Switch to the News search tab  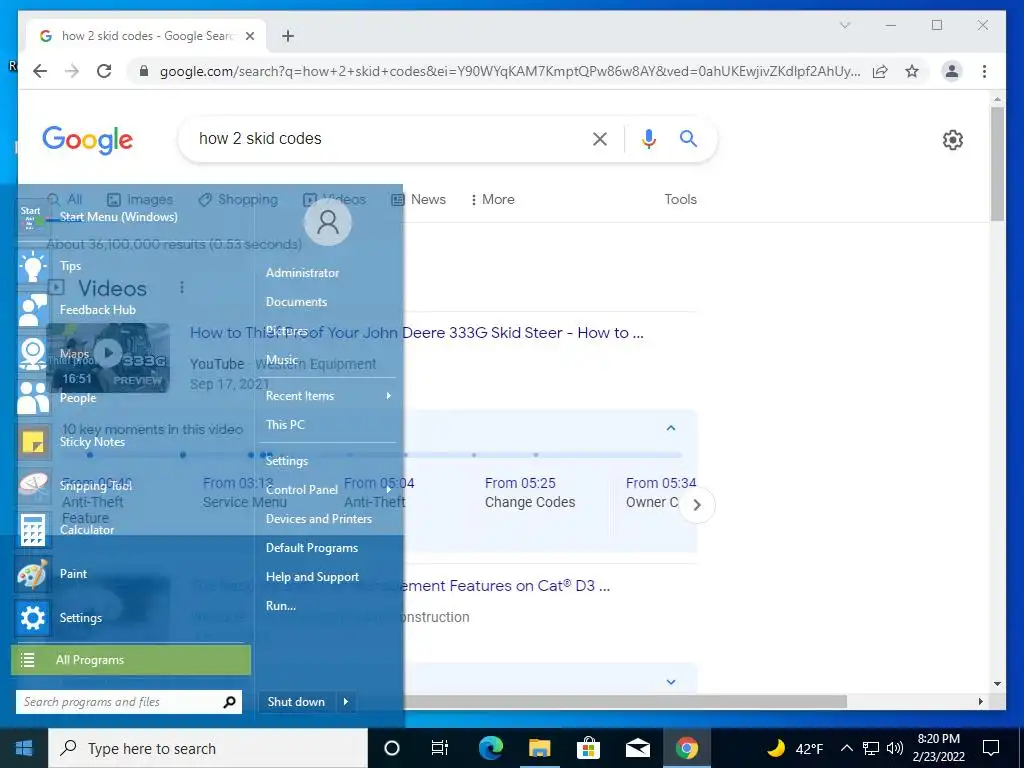coord(419,199)
